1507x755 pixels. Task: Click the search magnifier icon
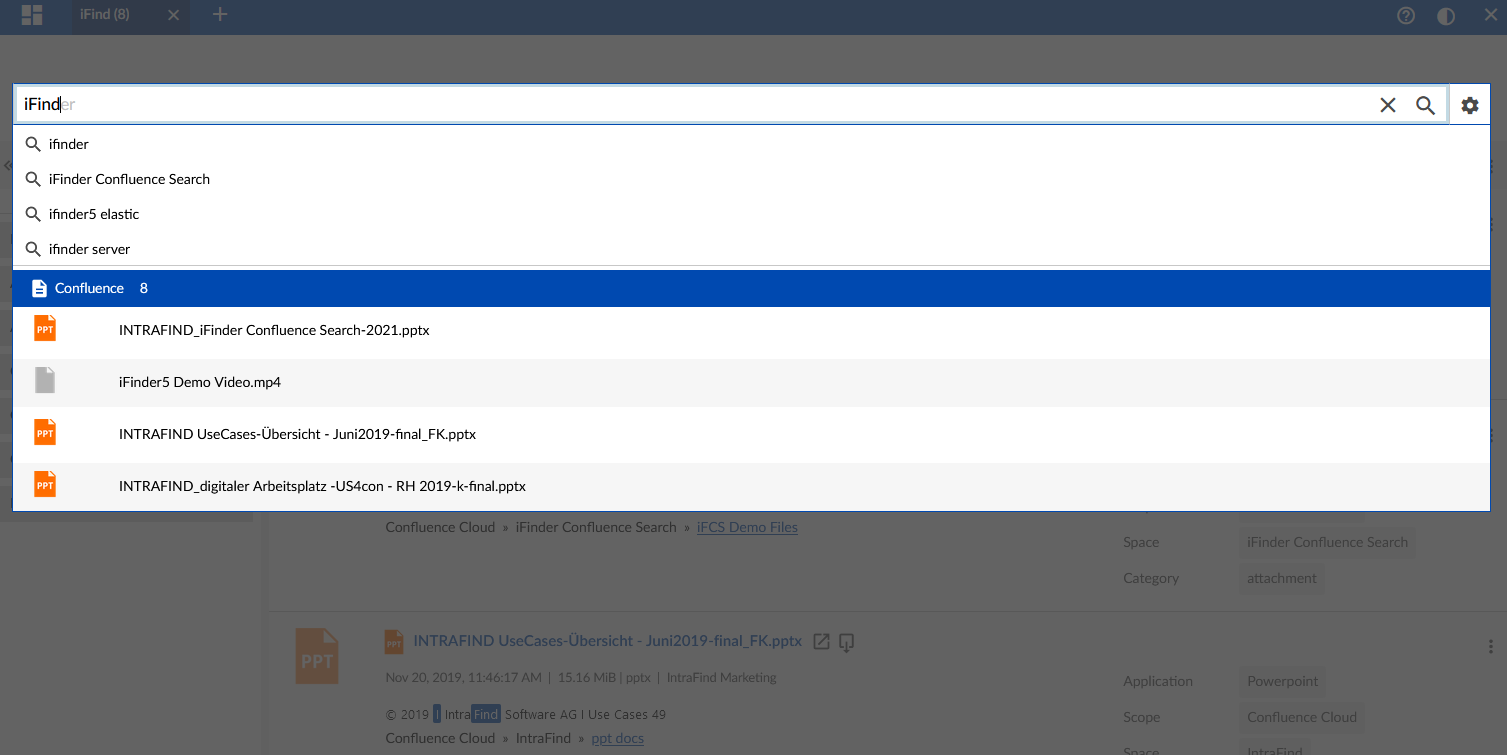click(1426, 104)
